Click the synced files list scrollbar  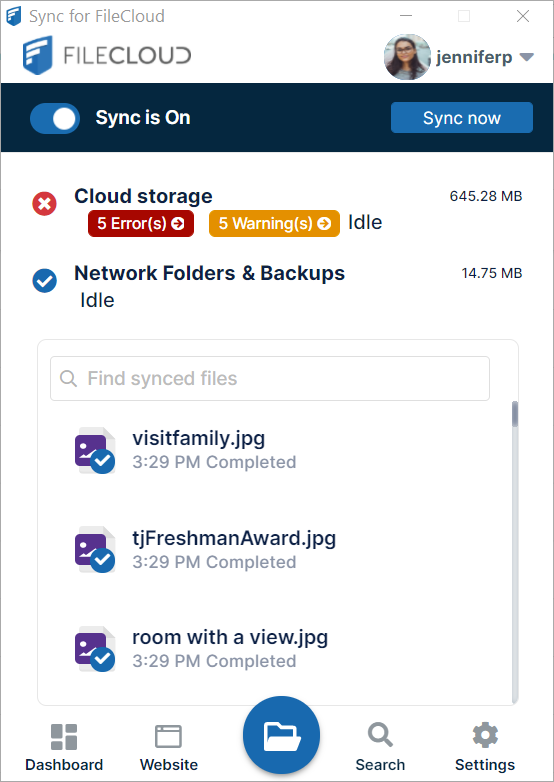tap(515, 551)
